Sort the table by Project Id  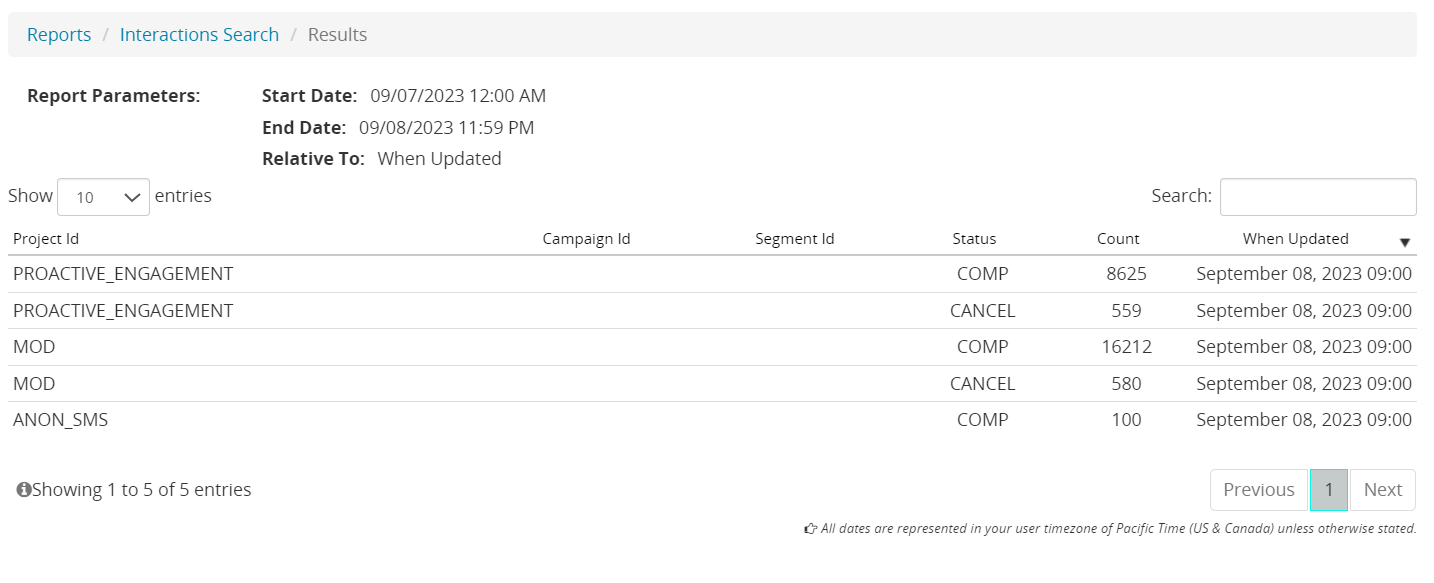pos(46,239)
